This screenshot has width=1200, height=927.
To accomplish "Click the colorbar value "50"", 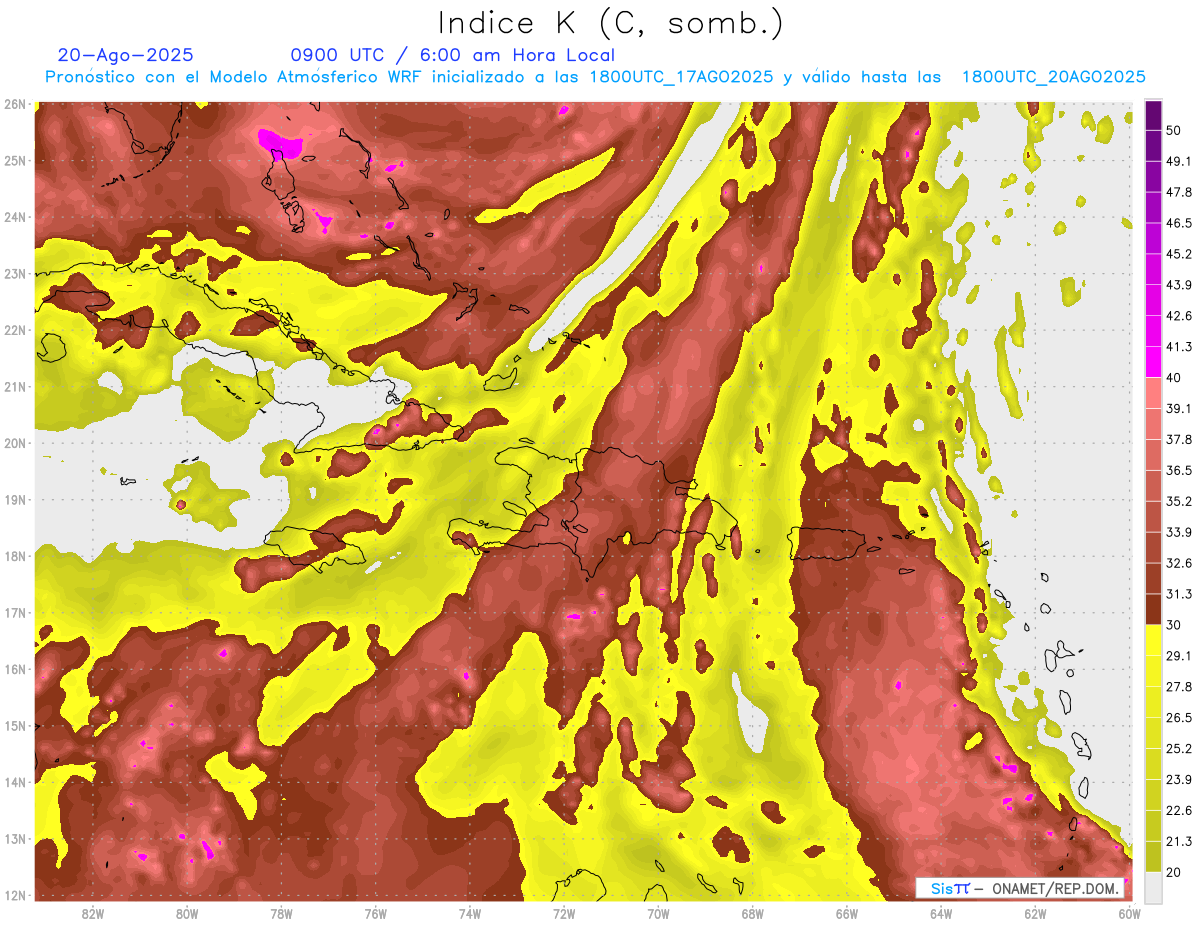I will 1173,129.
